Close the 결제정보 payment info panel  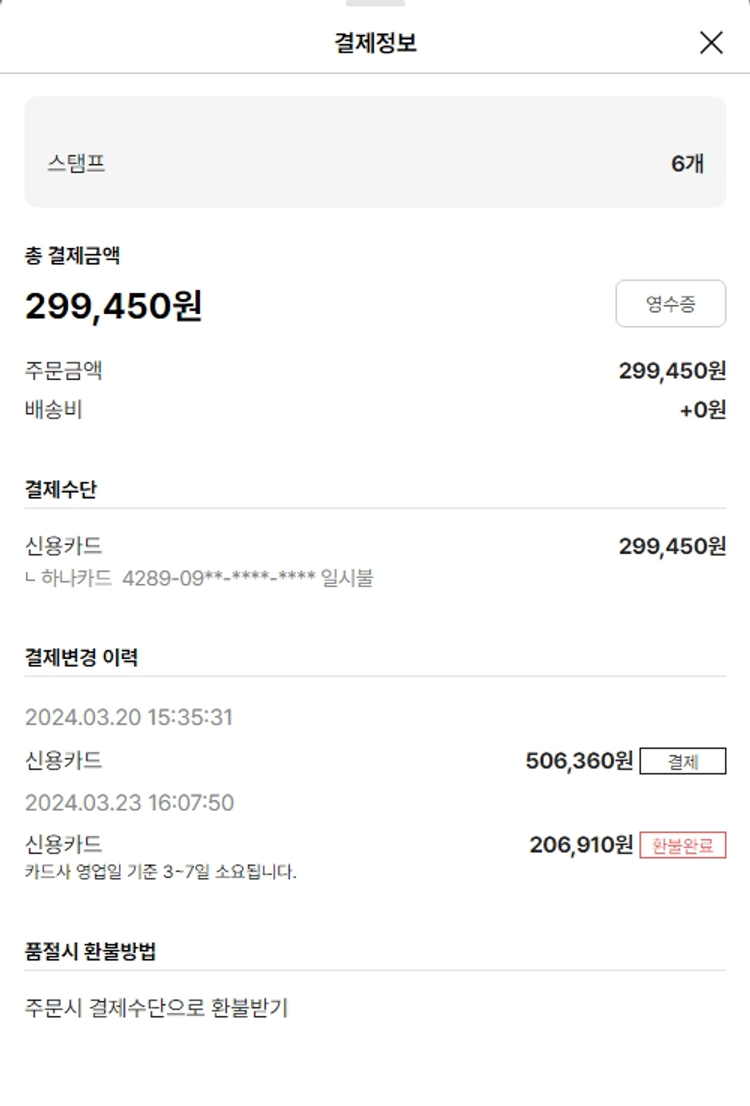[711, 43]
